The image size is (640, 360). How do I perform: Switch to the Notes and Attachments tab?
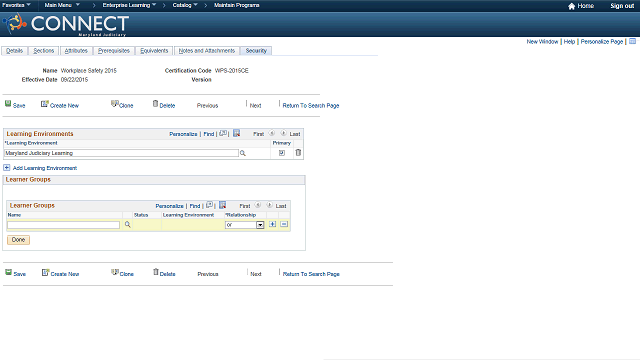tap(207, 51)
